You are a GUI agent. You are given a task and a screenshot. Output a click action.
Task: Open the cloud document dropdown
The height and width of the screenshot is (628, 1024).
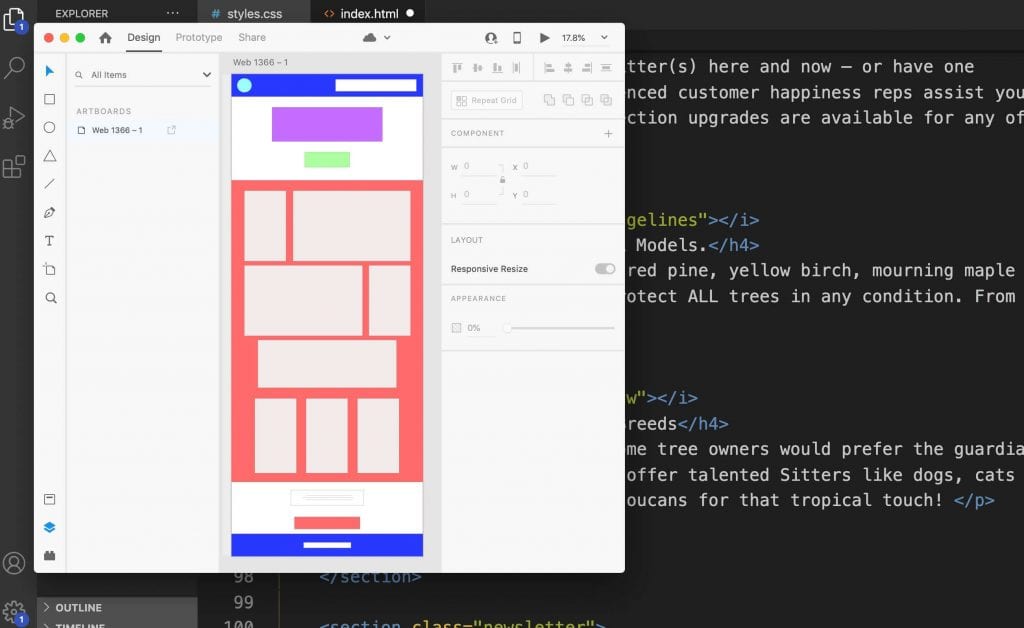(x=387, y=38)
